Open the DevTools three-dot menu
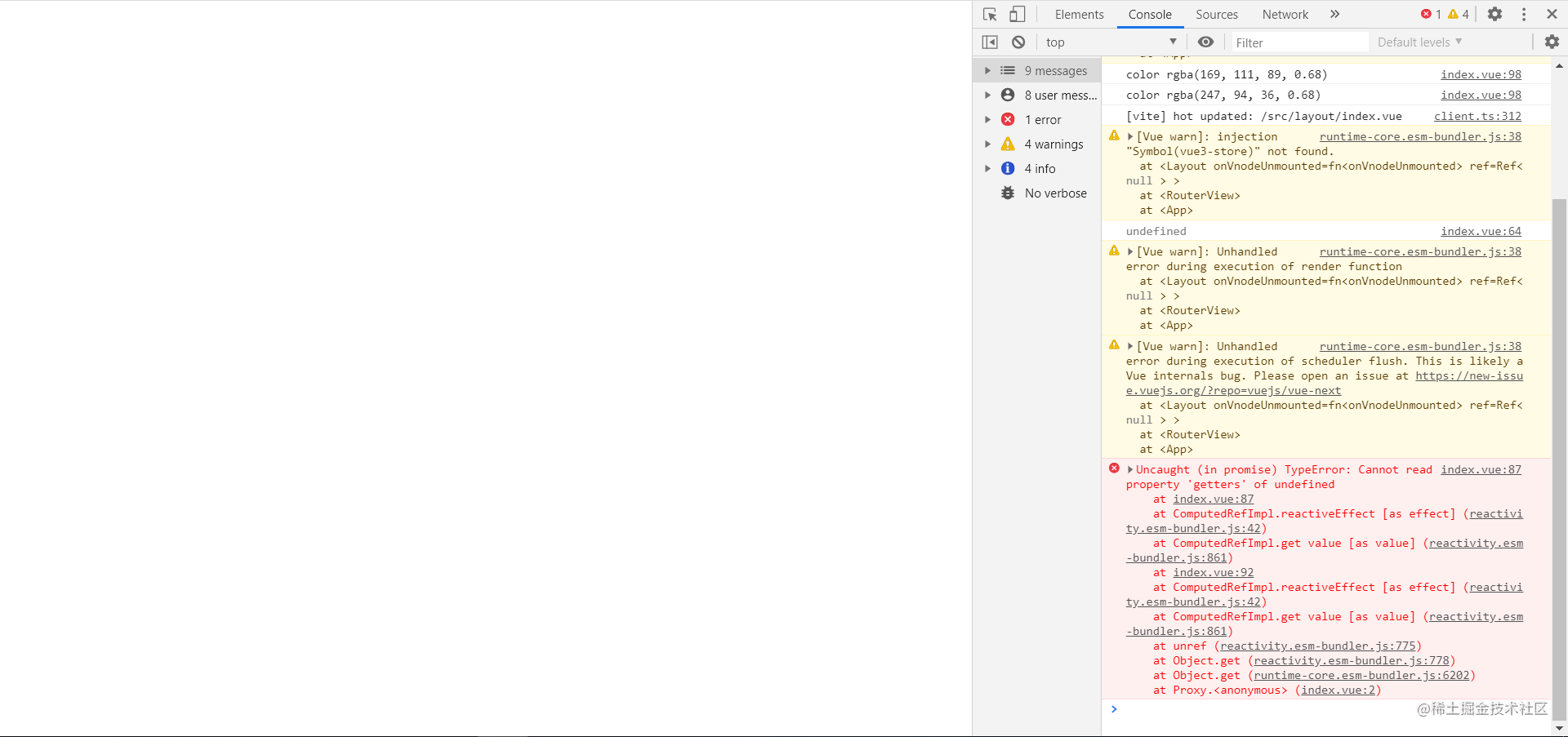The width and height of the screenshot is (1568, 737). (x=1524, y=15)
